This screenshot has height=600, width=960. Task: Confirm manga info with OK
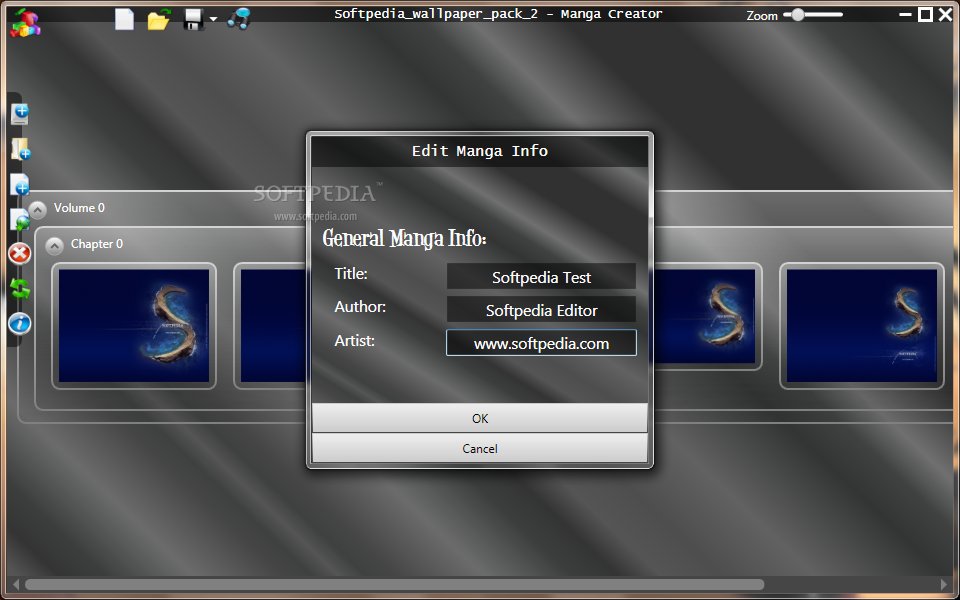[x=480, y=418]
